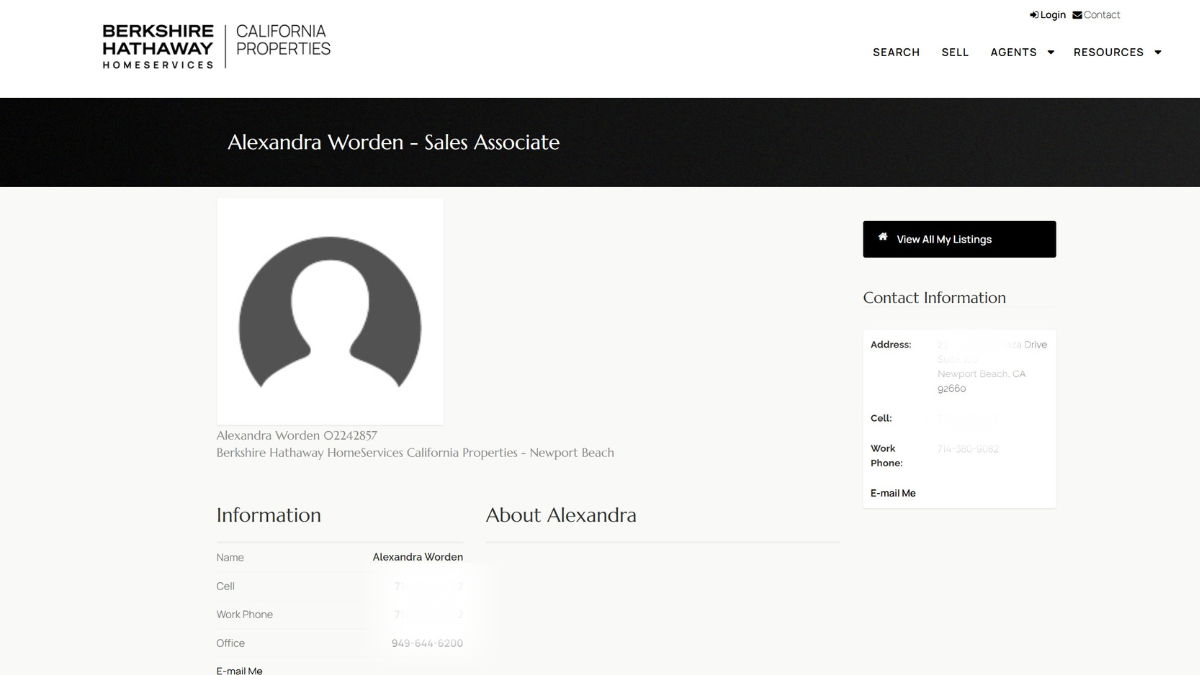1200x675 pixels.
Task: Open the Sell menu item
Action: pos(955,52)
